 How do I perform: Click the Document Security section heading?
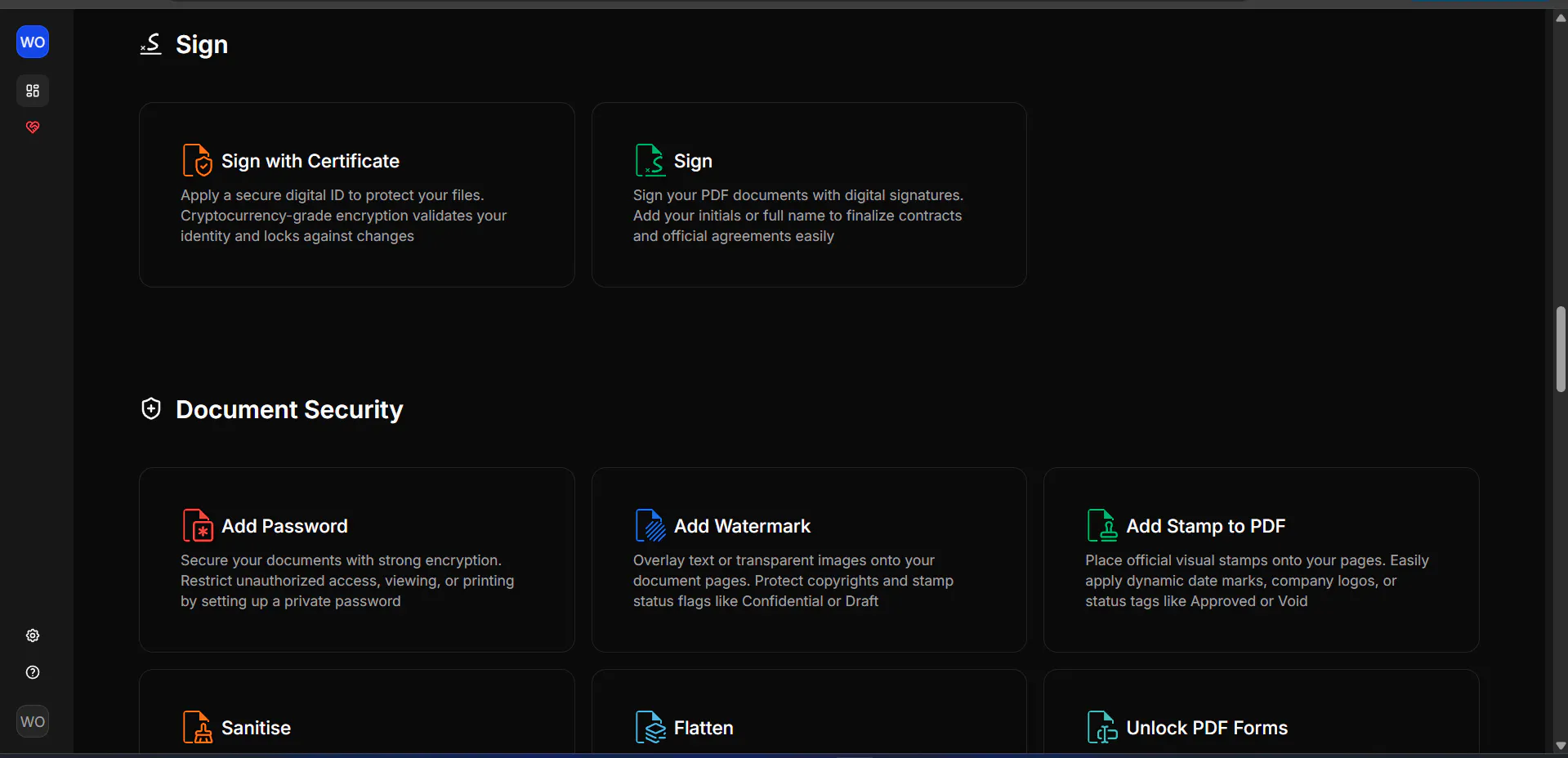tap(289, 409)
